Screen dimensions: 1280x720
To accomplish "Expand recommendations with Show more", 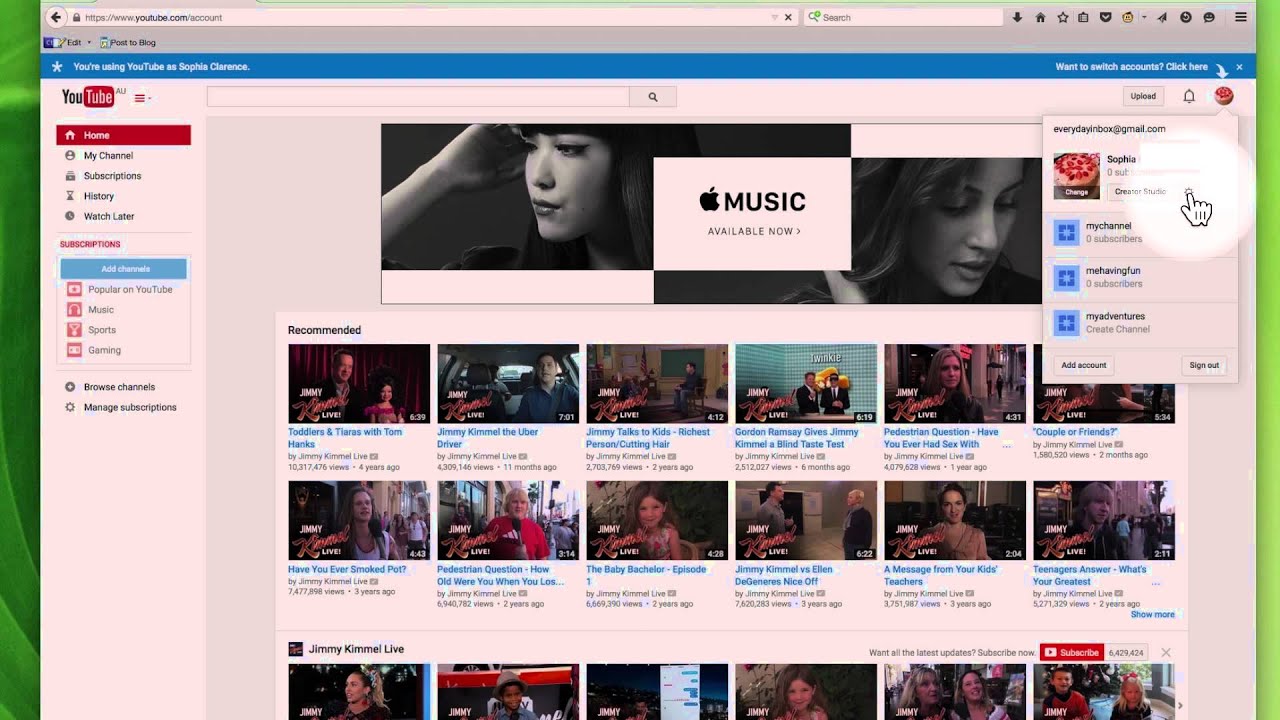I will click(x=1153, y=615).
